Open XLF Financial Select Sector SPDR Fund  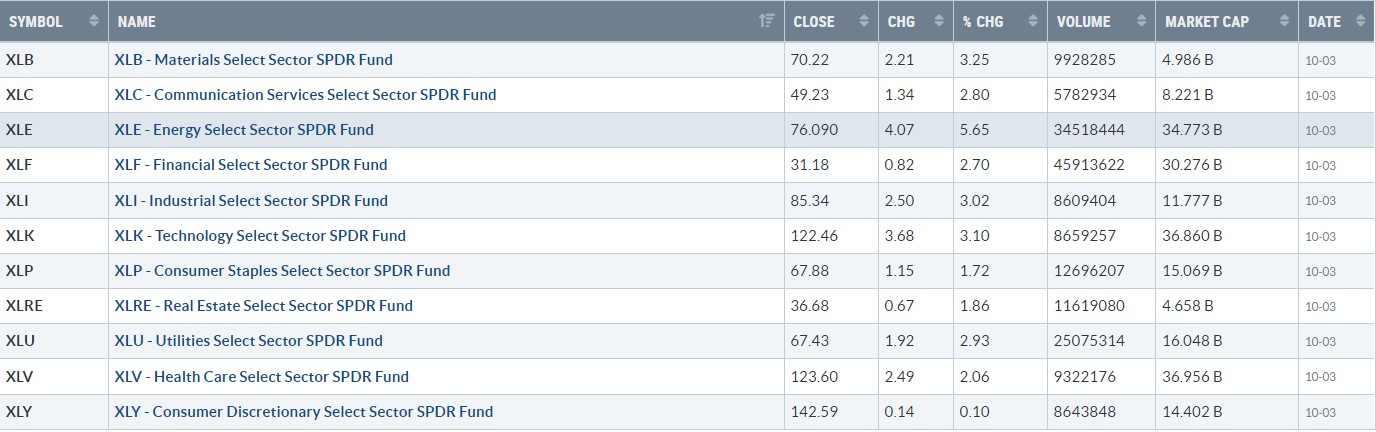coord(251,164)
